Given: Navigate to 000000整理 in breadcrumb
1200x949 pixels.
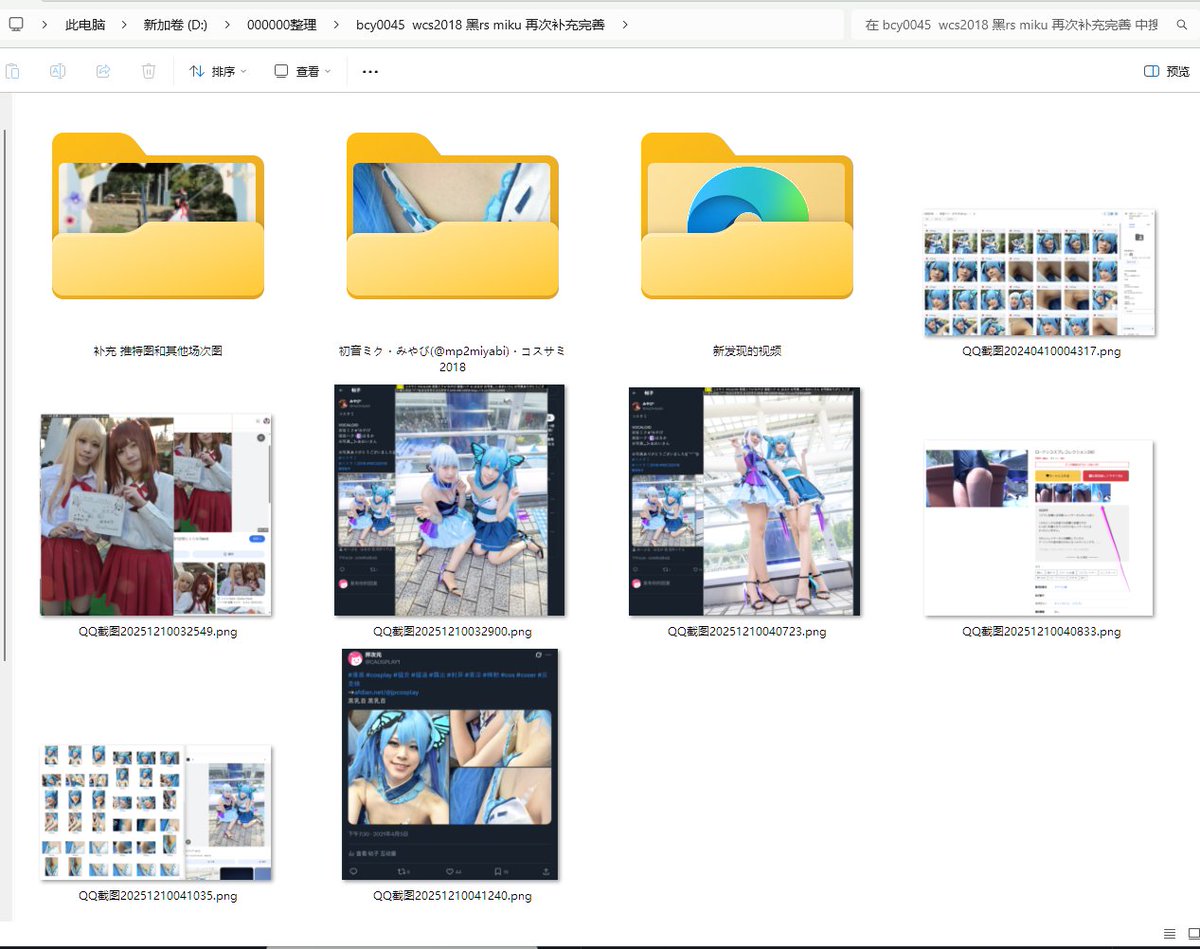Looking at the screenshot, I should pyautogui.click(x=282, y=24).
